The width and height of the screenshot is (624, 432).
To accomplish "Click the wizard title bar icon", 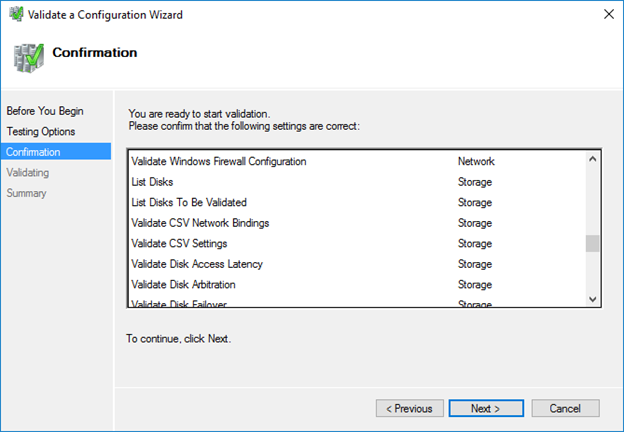I will [x=16, y=14].
